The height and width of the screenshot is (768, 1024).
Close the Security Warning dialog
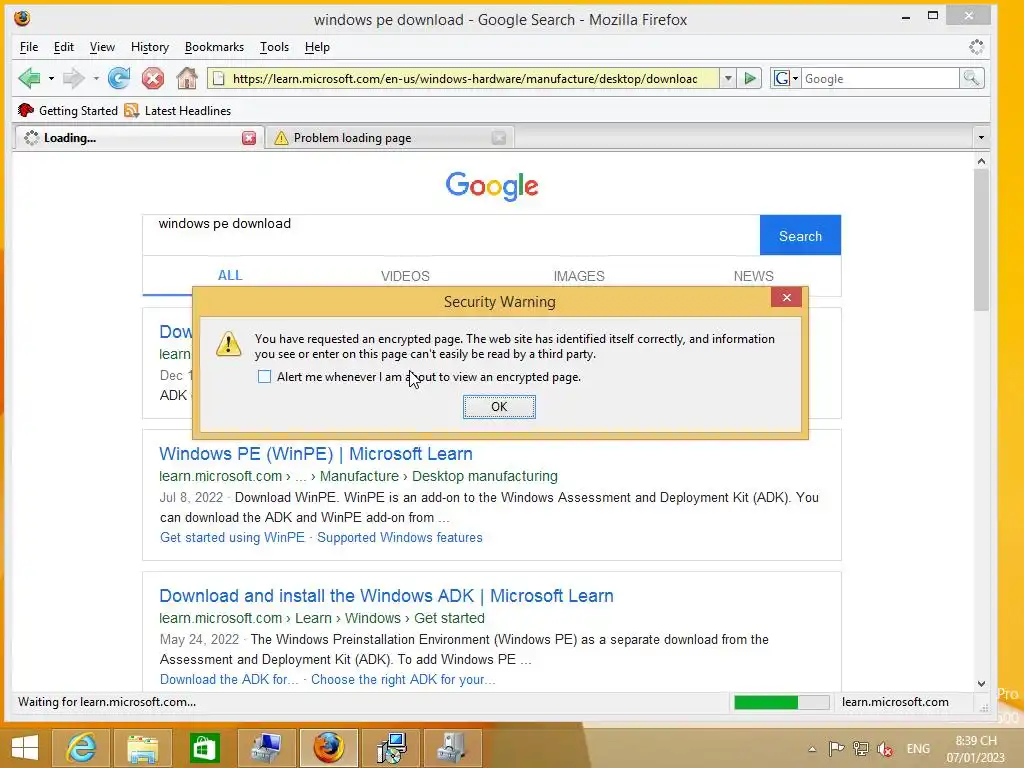(786, 298)
